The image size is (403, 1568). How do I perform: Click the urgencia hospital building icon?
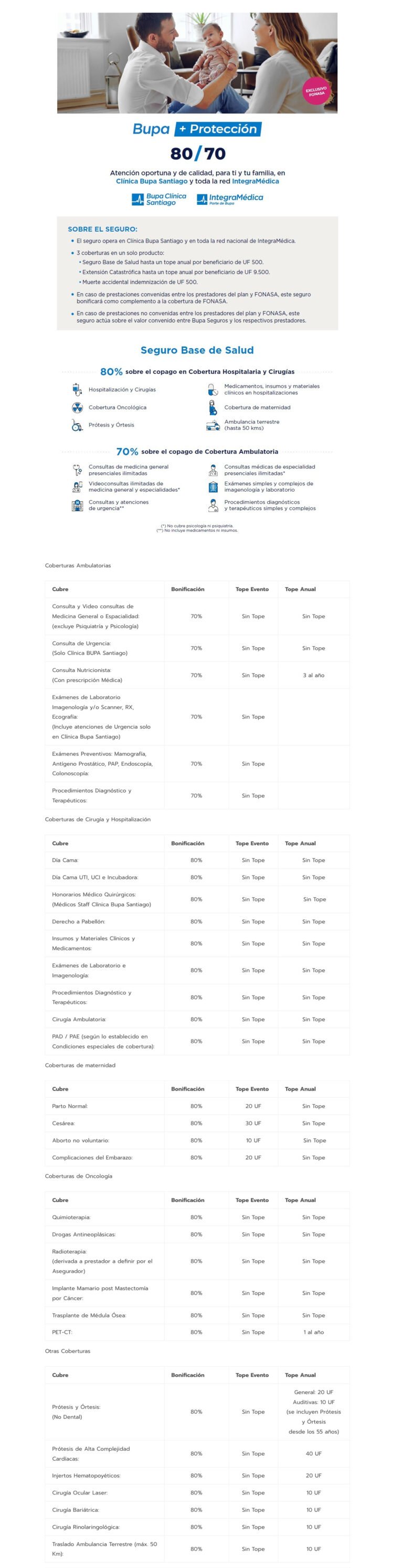[x=77, y=505]
